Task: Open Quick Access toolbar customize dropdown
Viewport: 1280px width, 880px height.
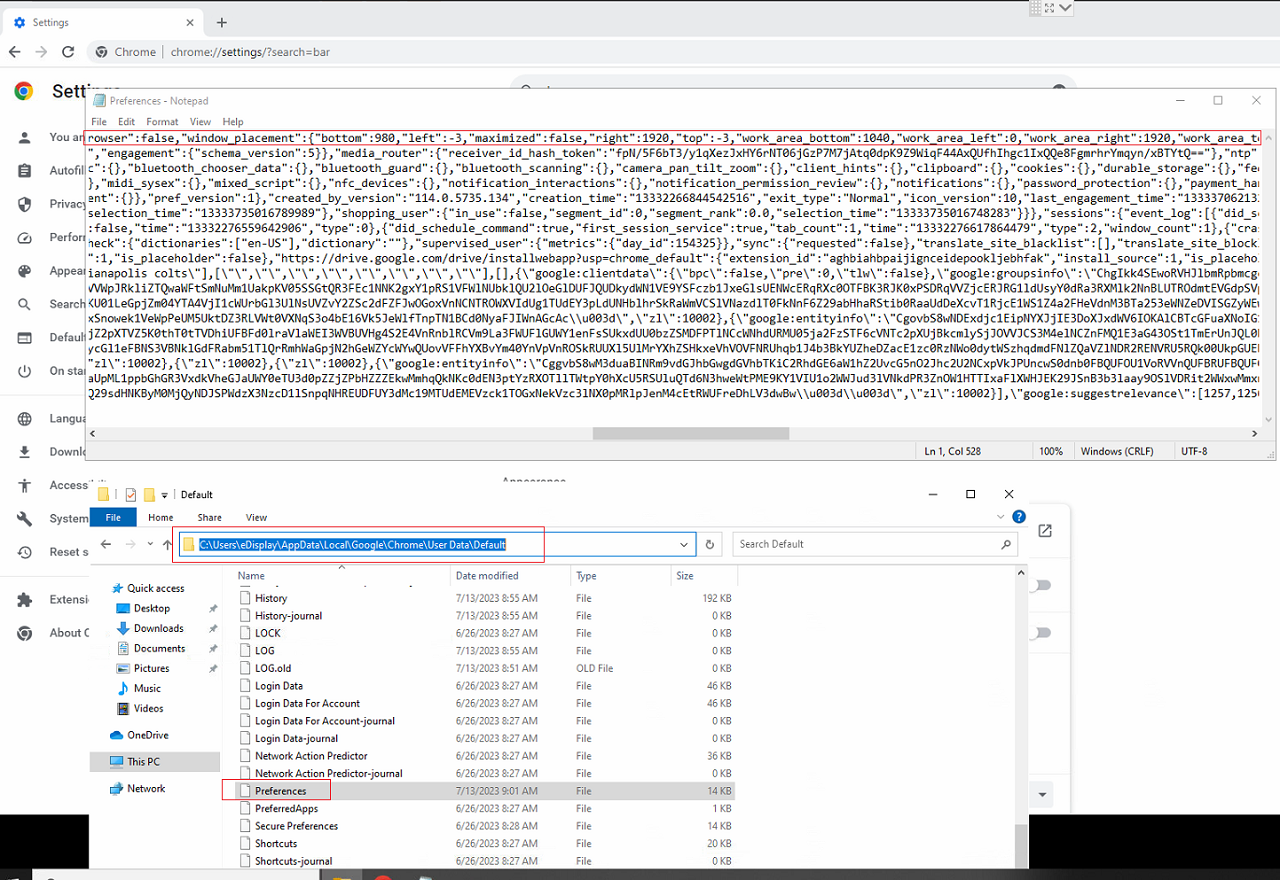Action: (165, 494)
